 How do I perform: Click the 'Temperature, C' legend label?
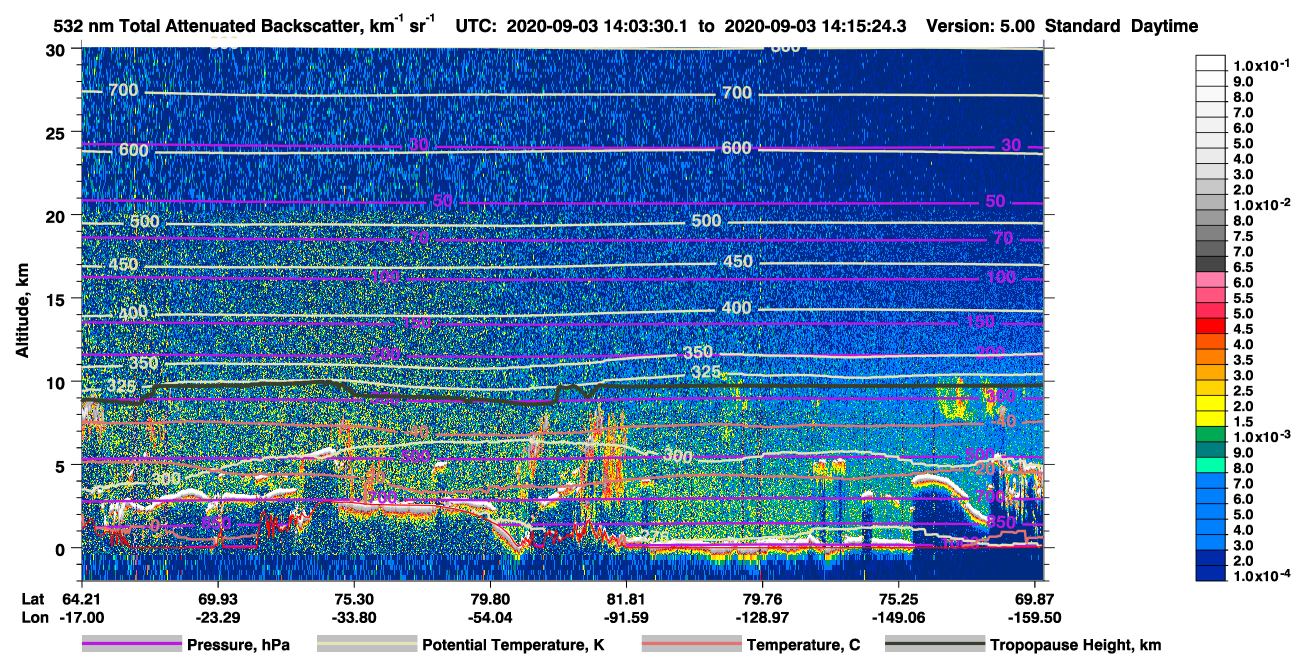tap(803, 645)
